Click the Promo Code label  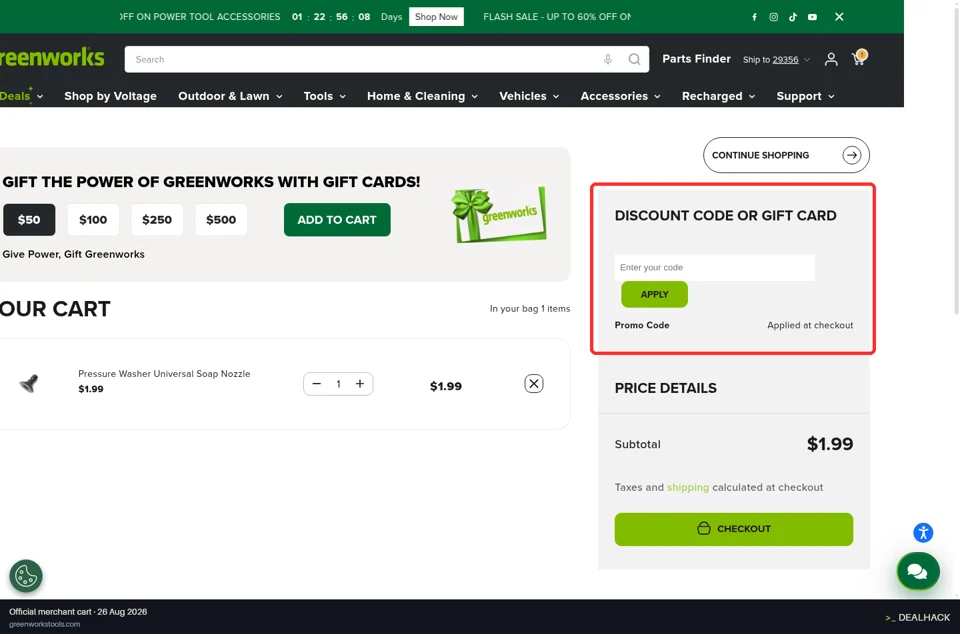[x=642, y=325]
